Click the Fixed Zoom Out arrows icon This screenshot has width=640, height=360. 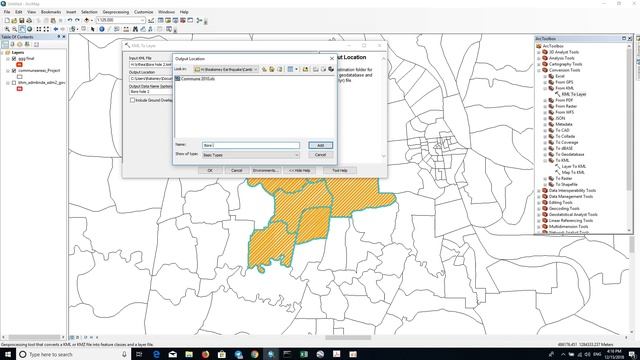point(46,29)
